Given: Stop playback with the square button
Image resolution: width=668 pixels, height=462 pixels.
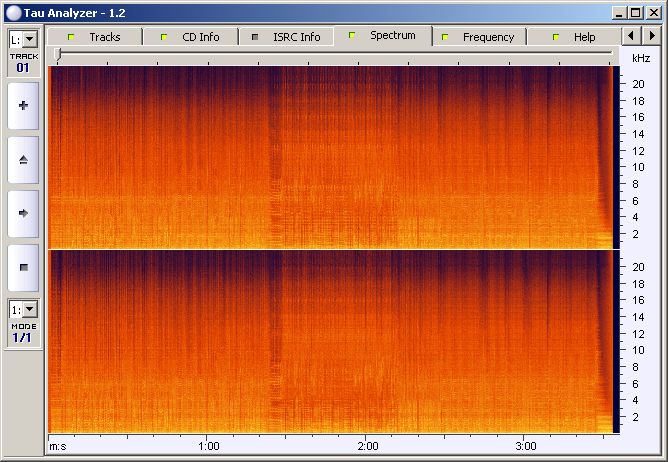Looking at the screenshot, I should click(23, 268).
